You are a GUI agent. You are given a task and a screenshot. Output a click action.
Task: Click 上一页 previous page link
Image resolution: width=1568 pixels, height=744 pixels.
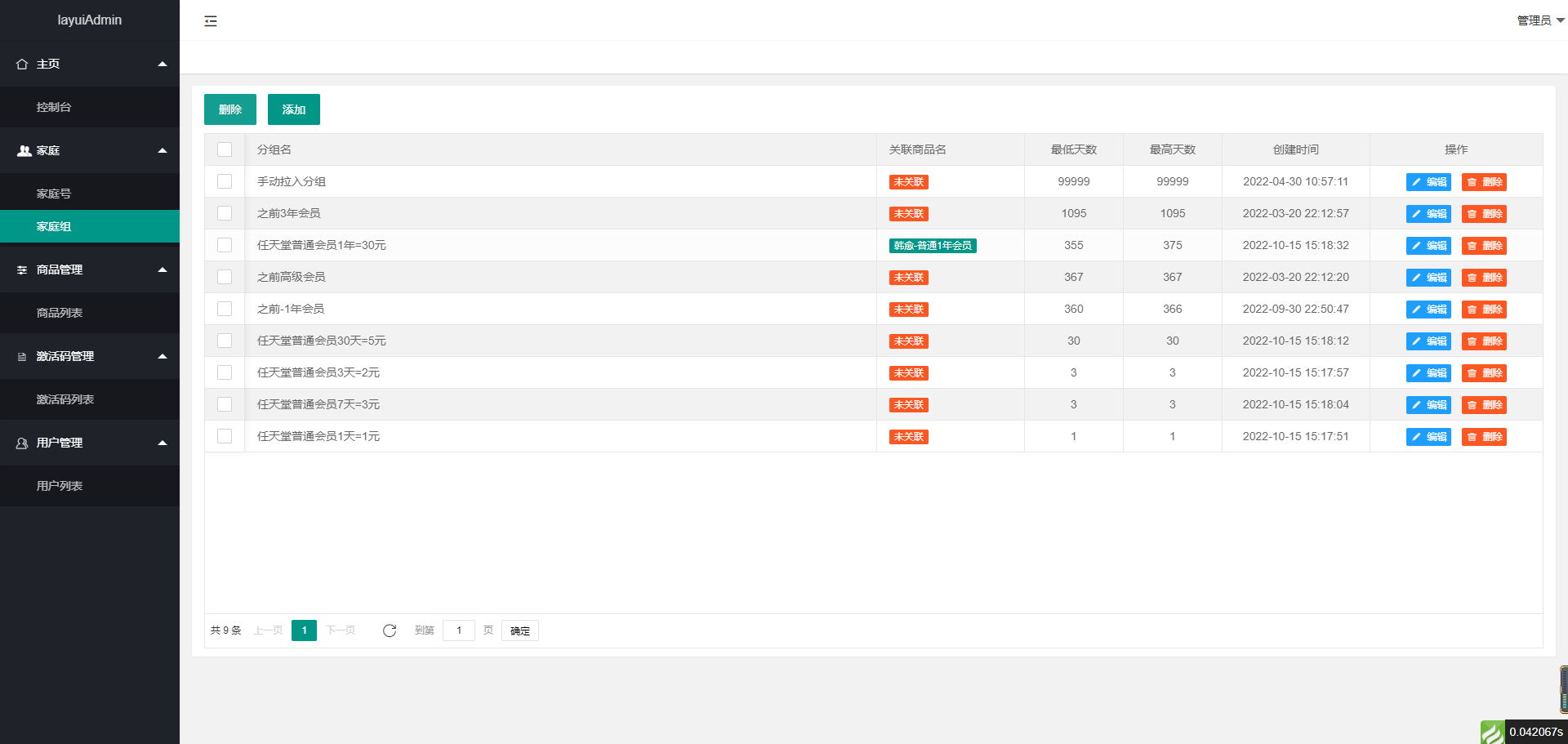(268, 630)
